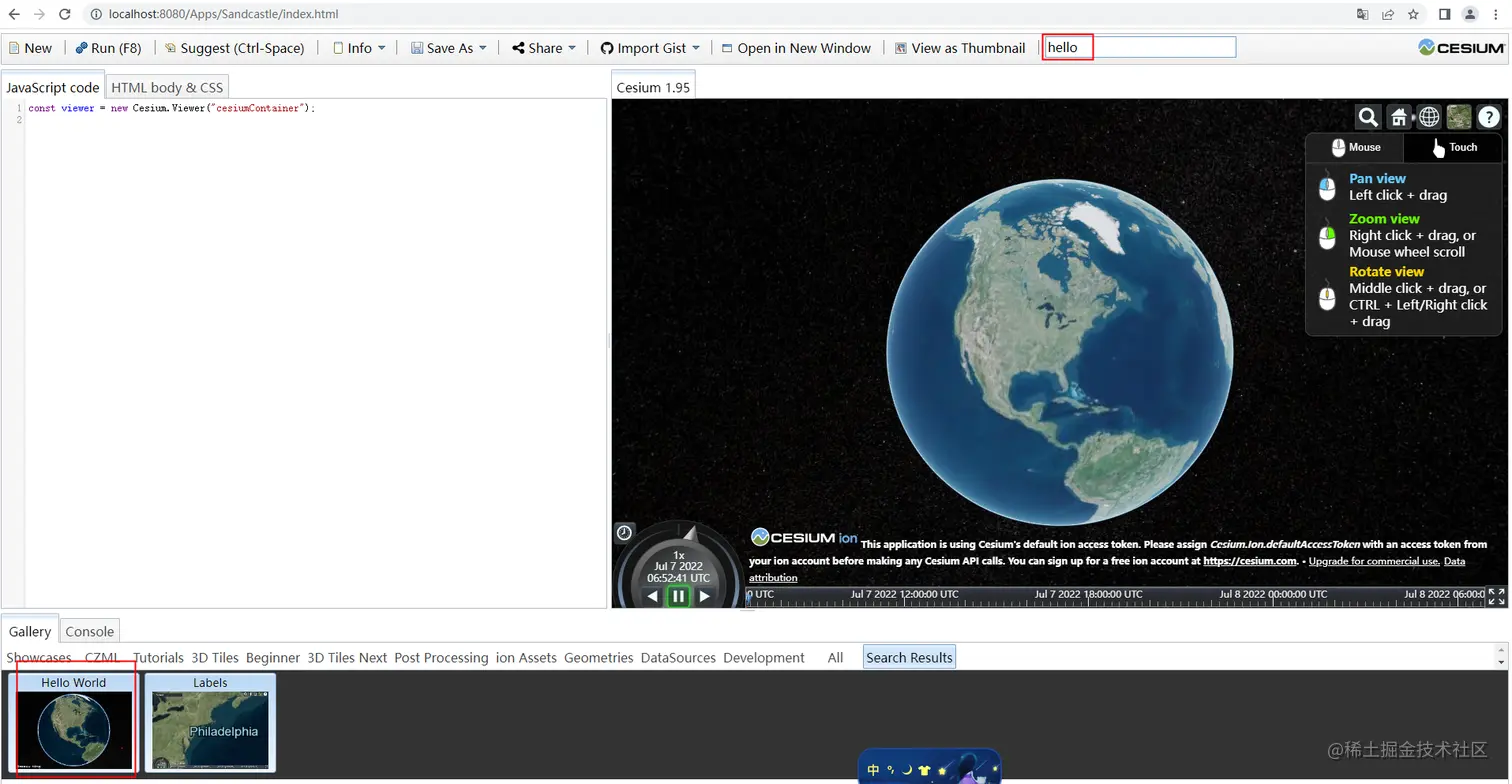1512x784 pixels.
Task: Toggle the browser side panel icon
Action: coord(1444,14)
